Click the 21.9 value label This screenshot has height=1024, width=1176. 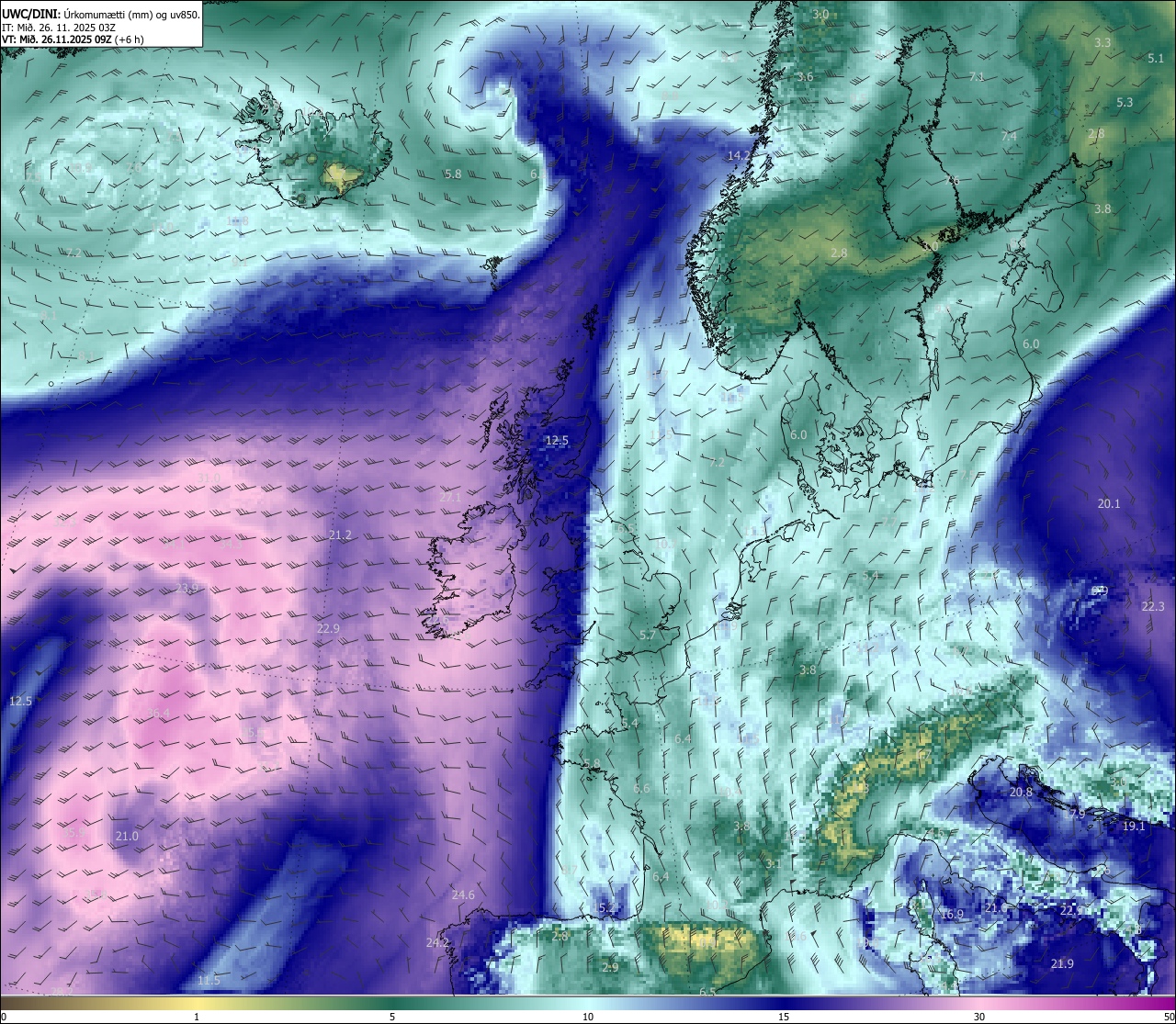(1062, 963)
